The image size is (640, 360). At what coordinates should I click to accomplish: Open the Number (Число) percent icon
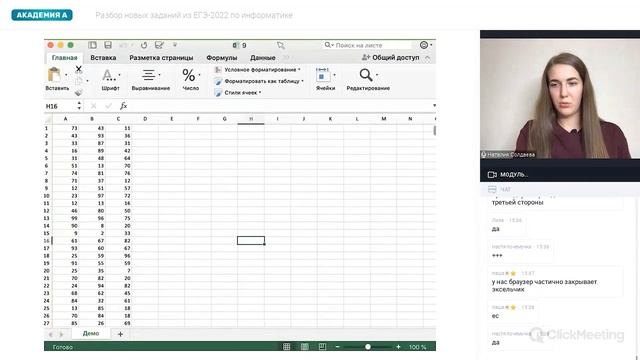tap(189, 75)
